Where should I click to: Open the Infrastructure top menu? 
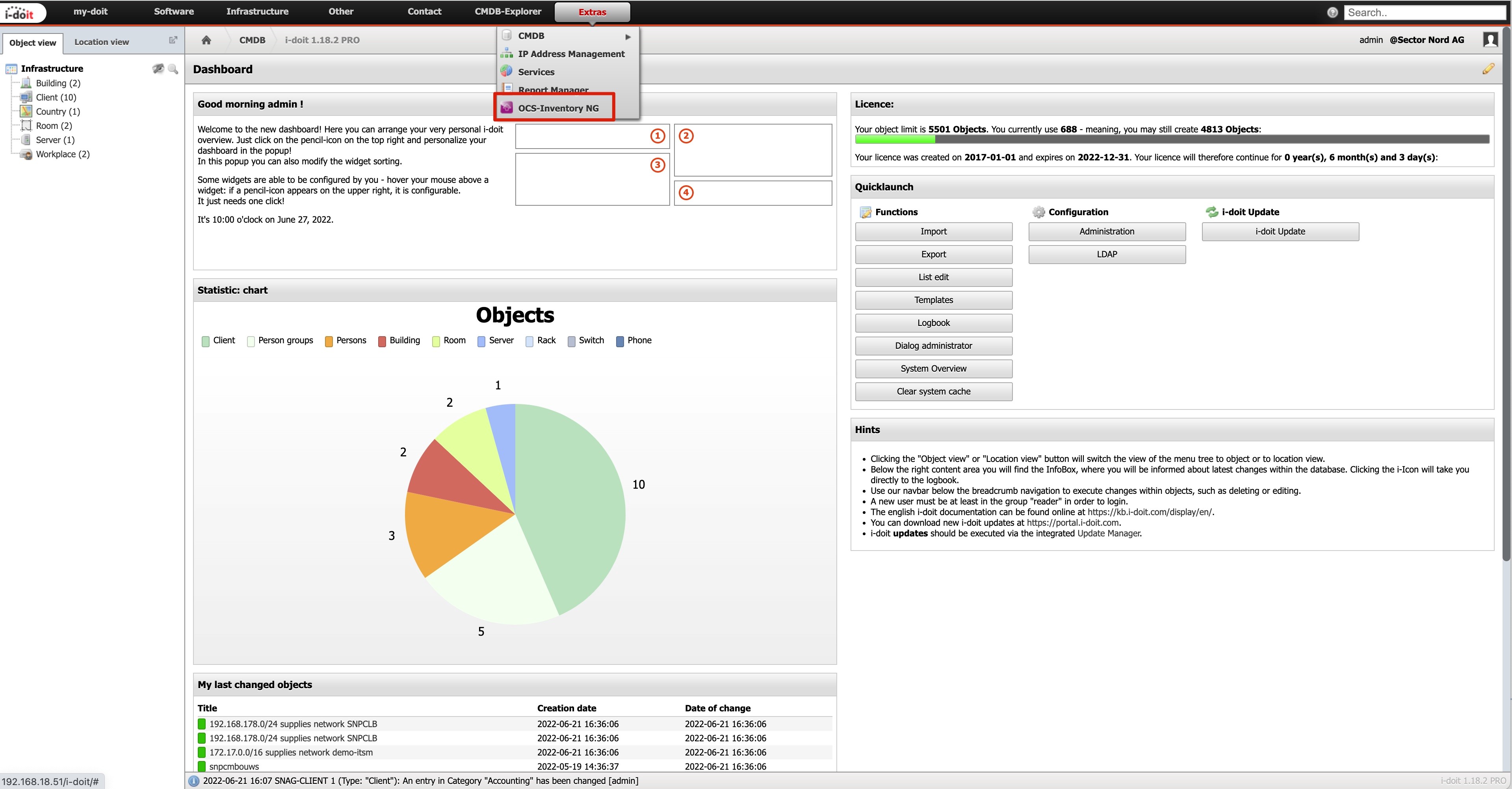coord(257,12)
